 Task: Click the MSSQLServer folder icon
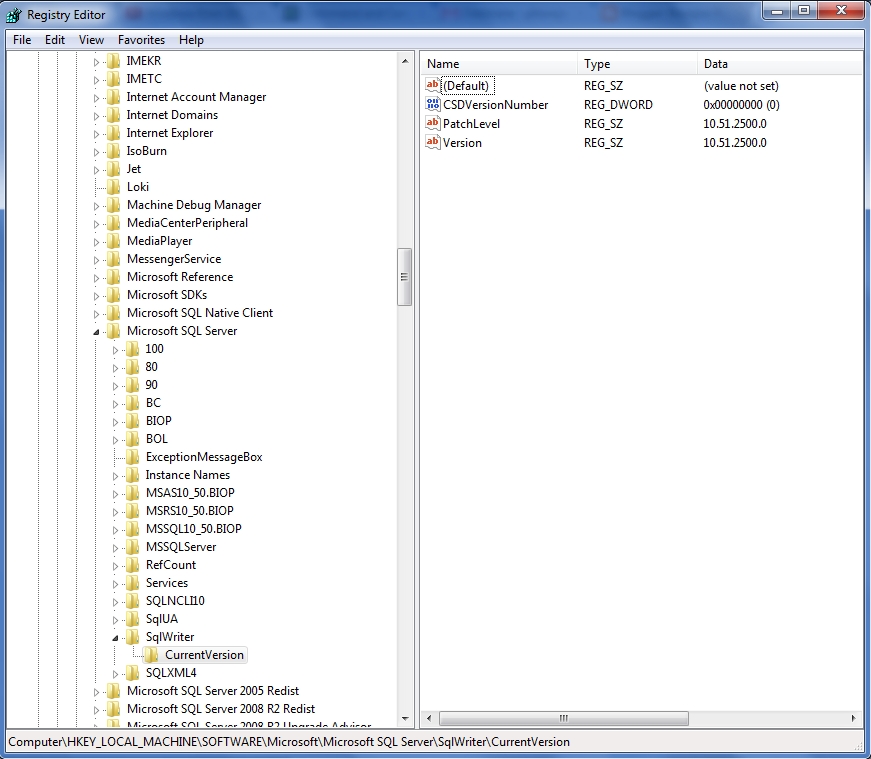point(132,547)
